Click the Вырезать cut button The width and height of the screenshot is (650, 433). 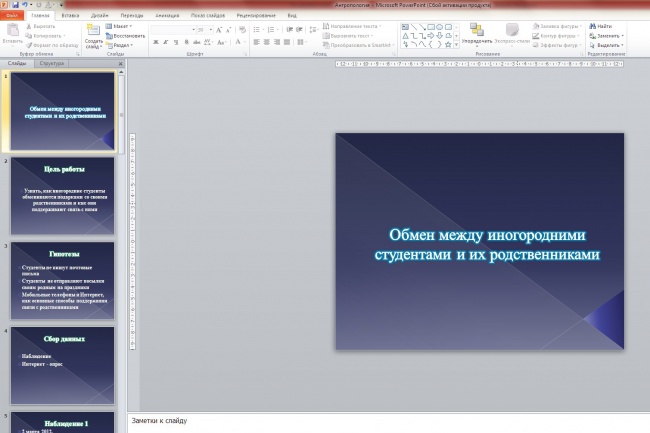click(x=41, y=27)
